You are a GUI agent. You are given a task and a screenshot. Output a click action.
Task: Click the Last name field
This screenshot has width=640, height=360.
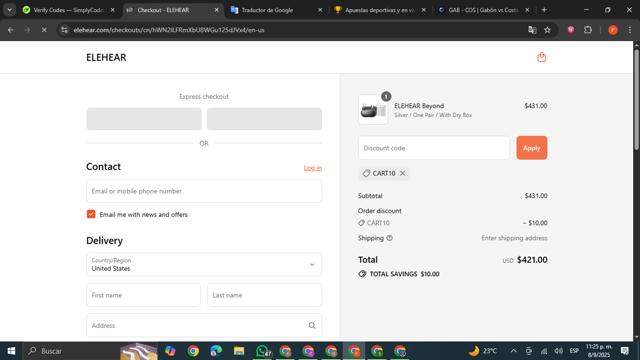[264, 295]
